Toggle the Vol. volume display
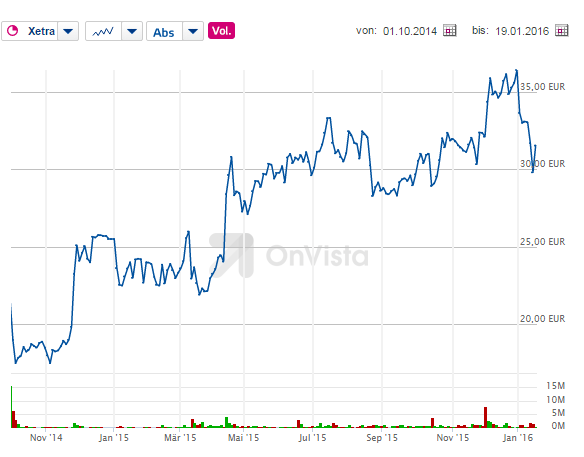 click(221, 31)
